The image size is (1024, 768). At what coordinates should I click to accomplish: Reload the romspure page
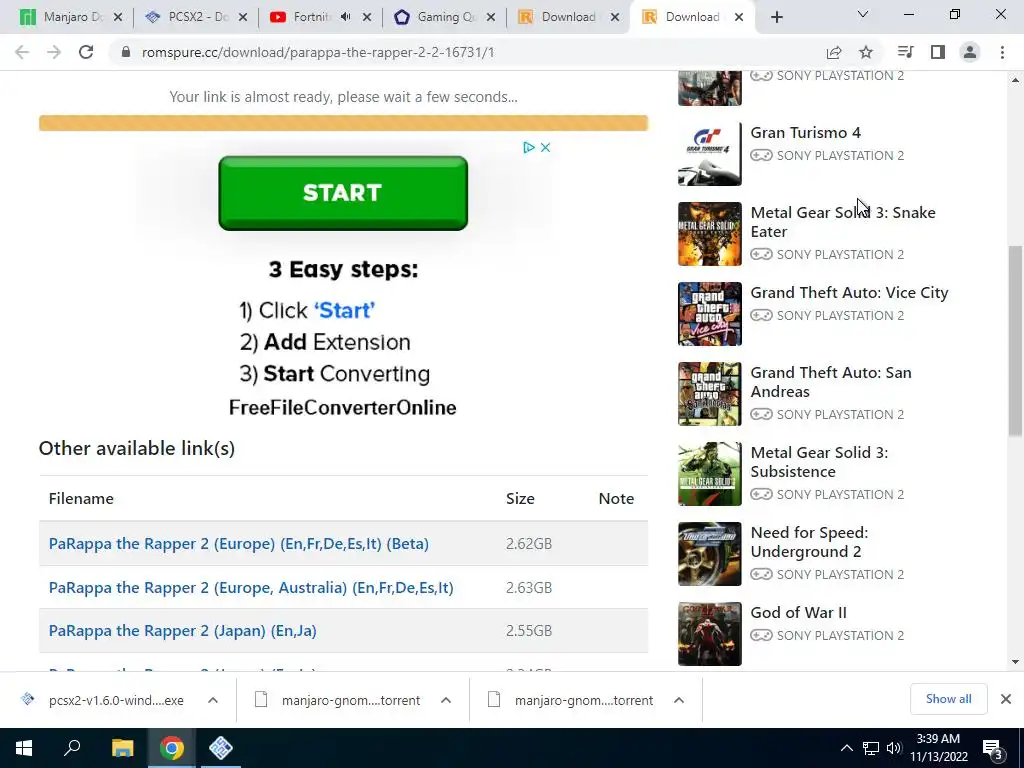tap(86, 52)
